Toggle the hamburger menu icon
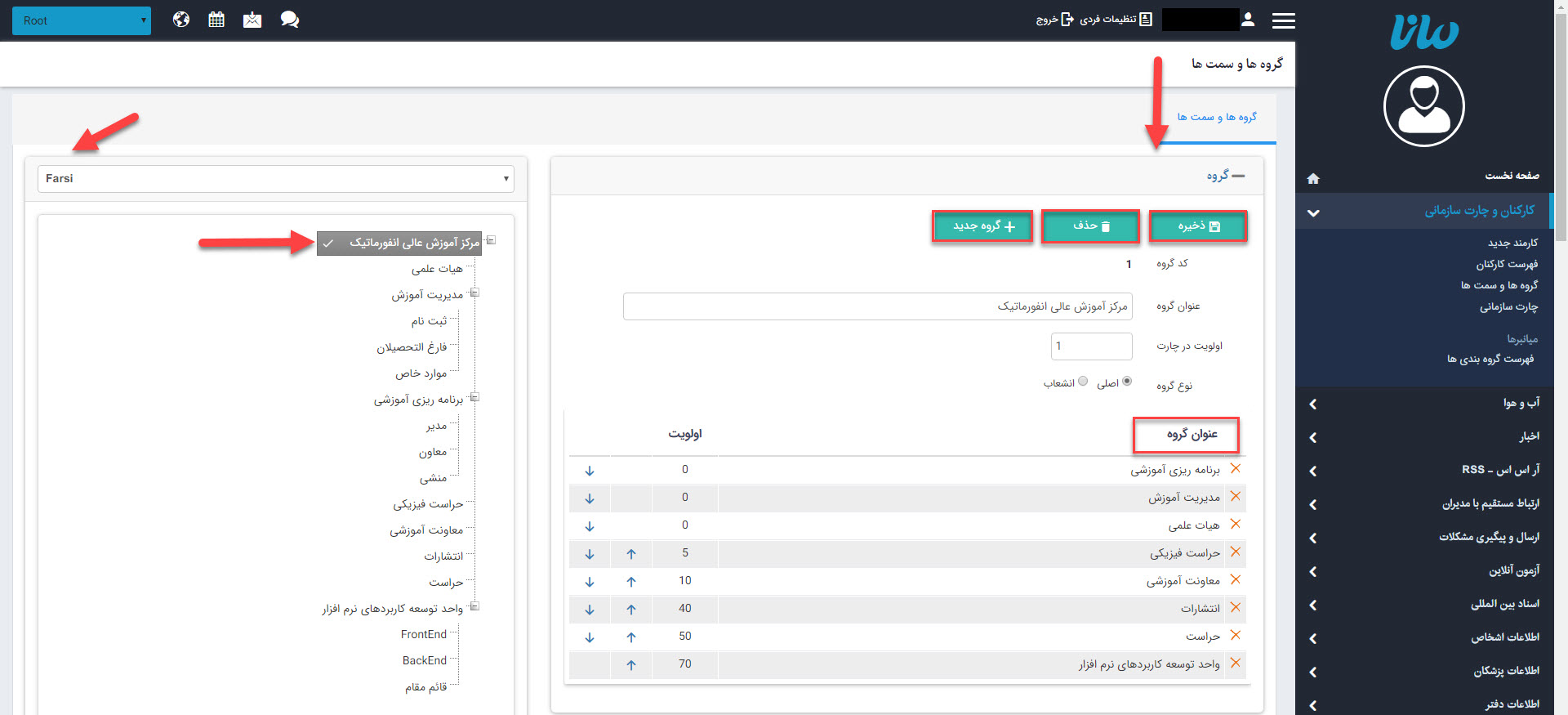This screenshot has height=715, width=1568. (x=1283, y=20)
